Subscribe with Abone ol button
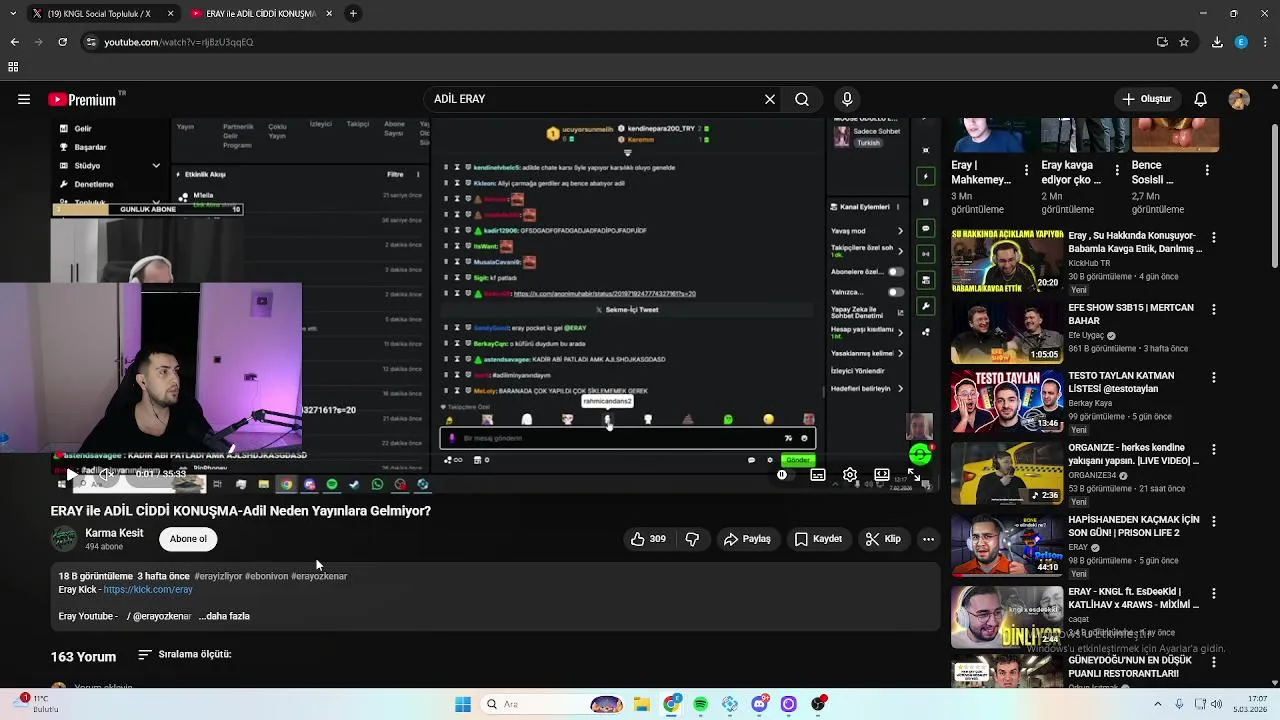The width and height of the screenshot is (1280, 720). (x=188, y=539)
